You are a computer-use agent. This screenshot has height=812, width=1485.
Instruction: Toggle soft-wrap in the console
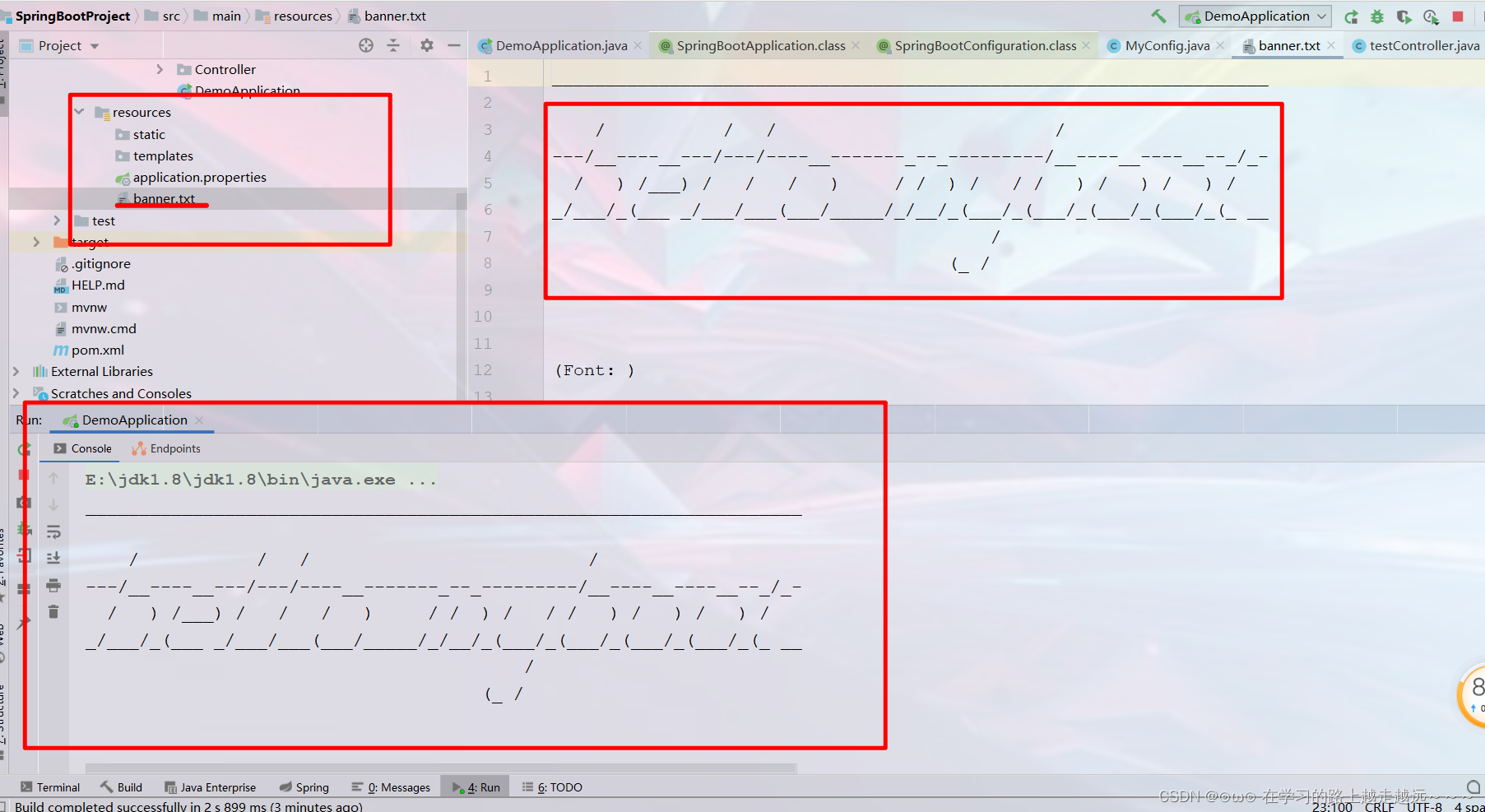pyautogui.click(x=53, y=531)
